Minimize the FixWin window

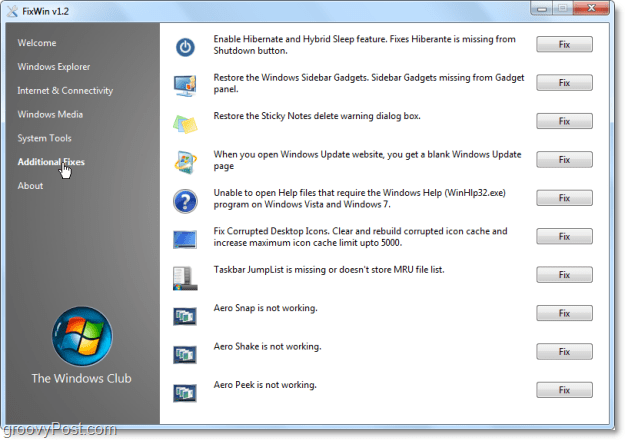(542, 8)
